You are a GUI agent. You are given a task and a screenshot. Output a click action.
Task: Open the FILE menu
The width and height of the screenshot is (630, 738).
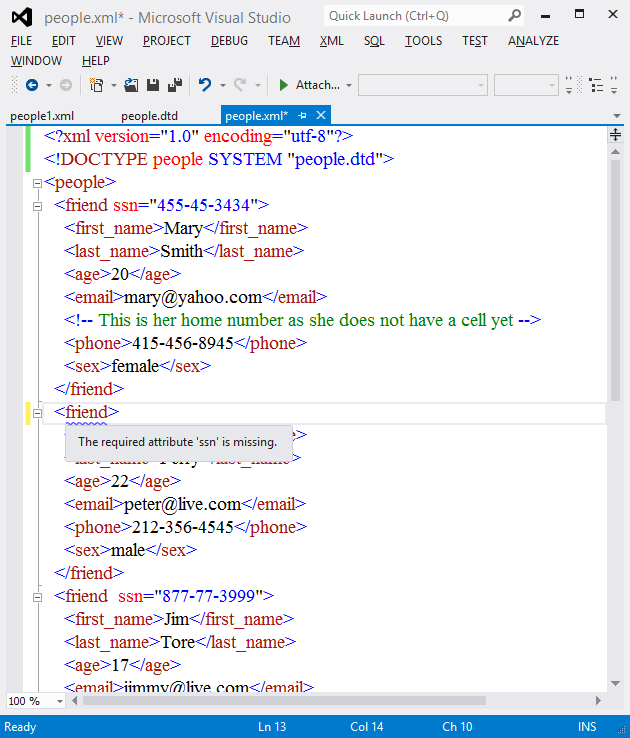22,41
